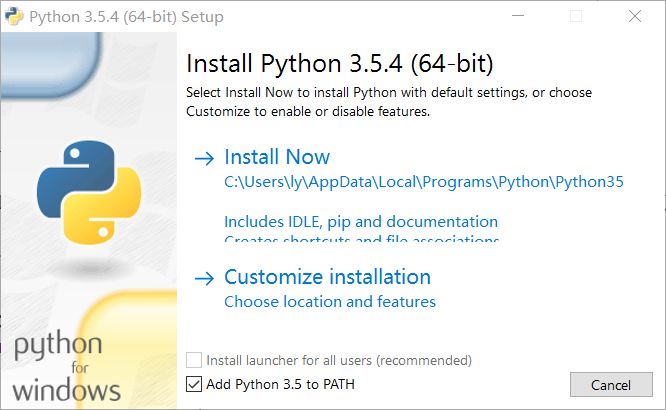
Task: Click the default install path under Install Now
Action: click(x=424, y=183)
